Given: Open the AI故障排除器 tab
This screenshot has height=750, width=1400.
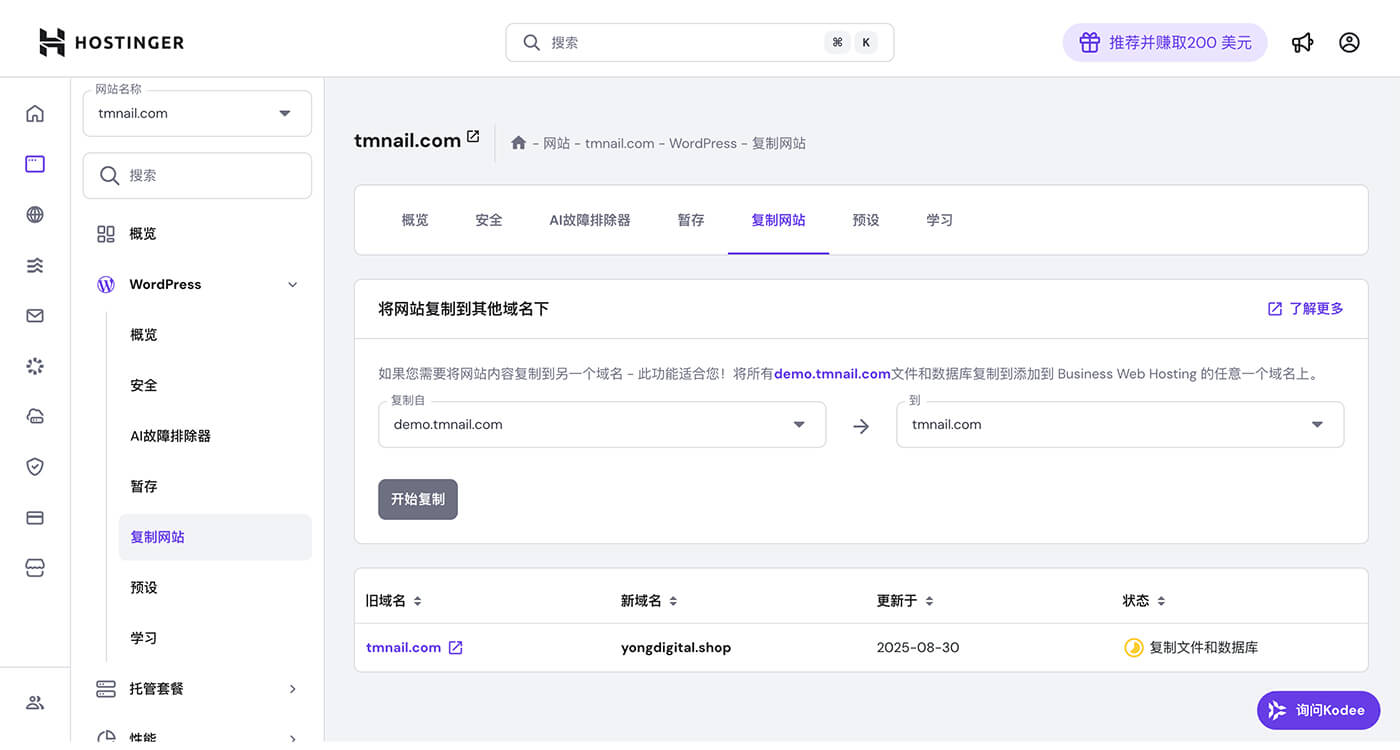Looking at the screenshot, I should point(590,220).
